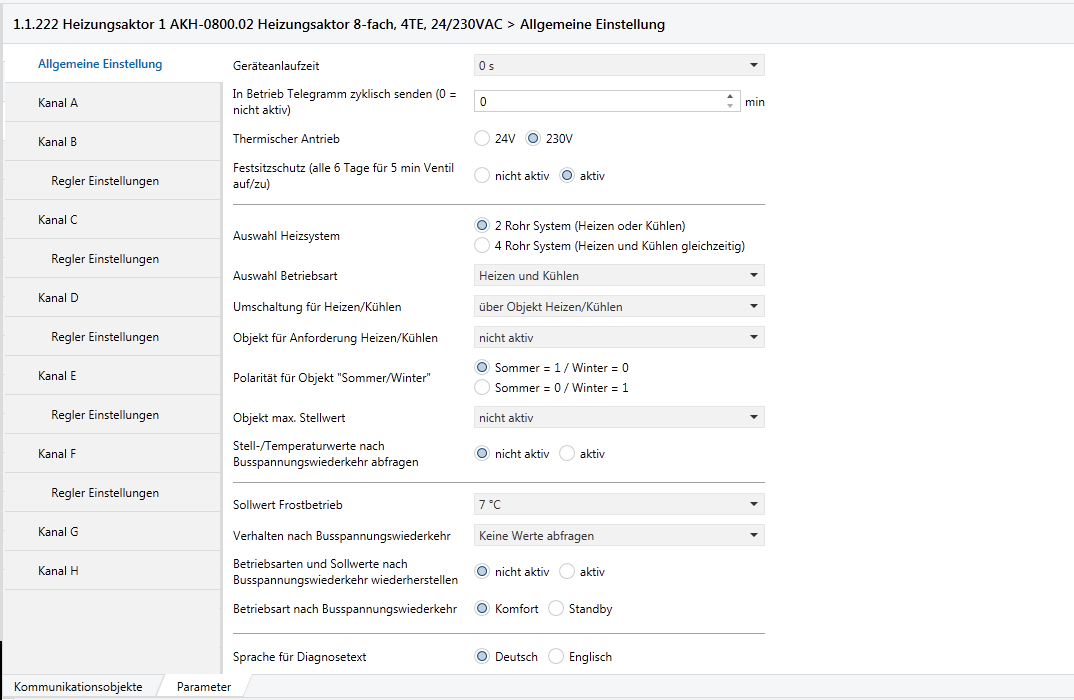This screenshot has width=1074, height=700.
Task: Switch diagnosis text language to Englisch
Action: (557, 657)
